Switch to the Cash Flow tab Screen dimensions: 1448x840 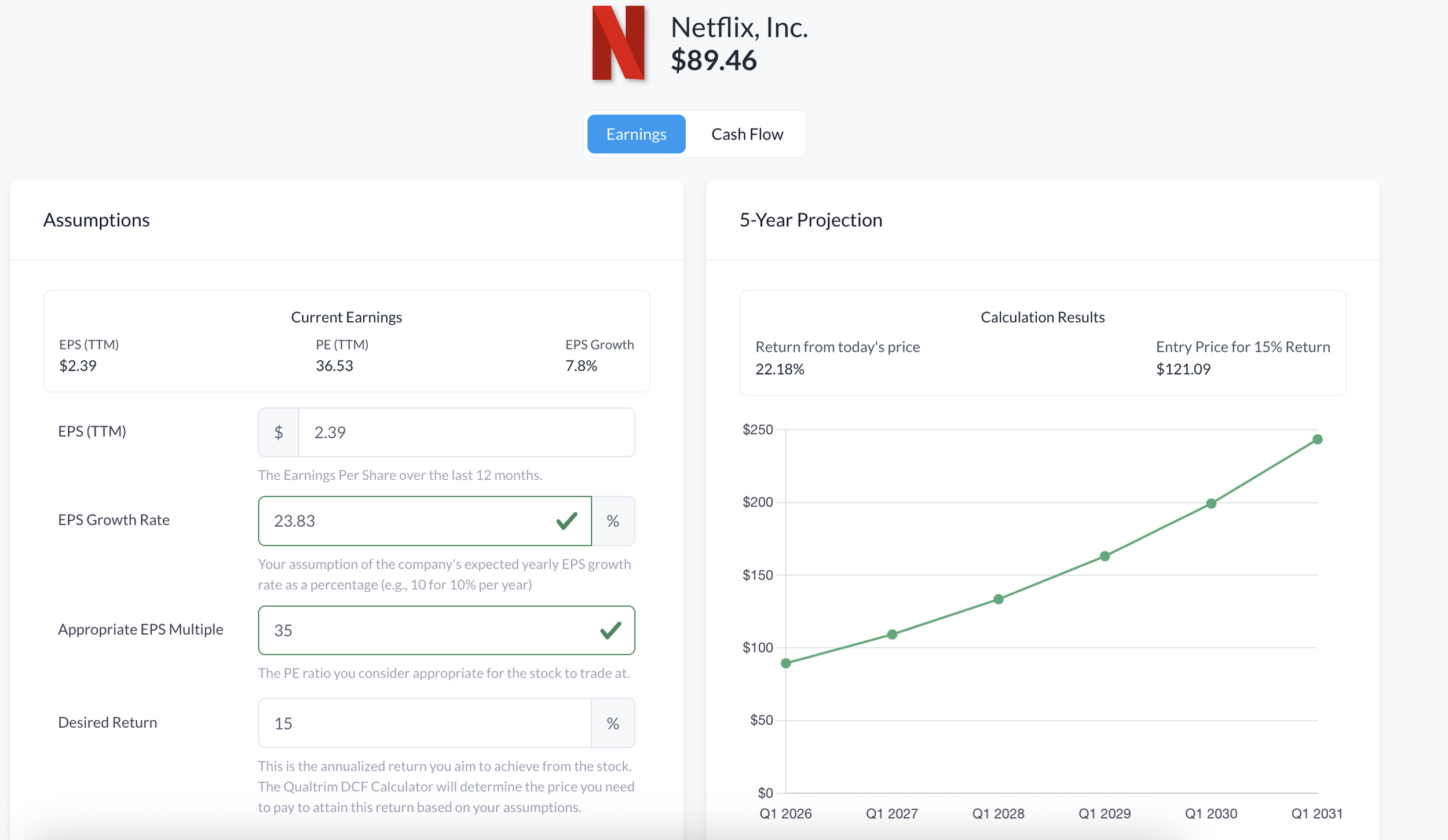747,134
